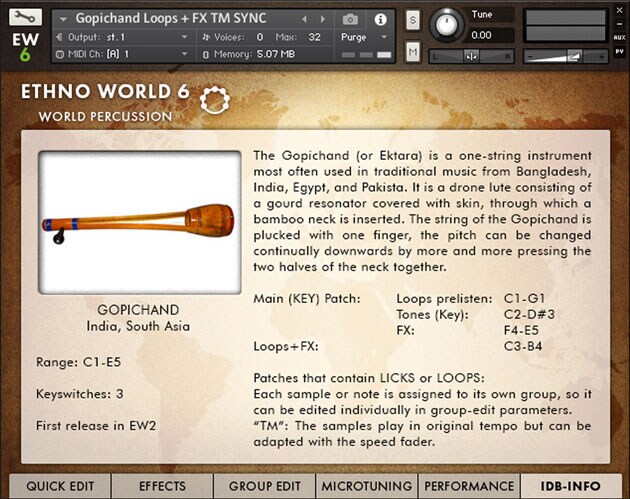Image resolution: width=630 pixels, height=499 pixels.
Task: Minimize the instrument with dash button
Action: click(620, 24)
